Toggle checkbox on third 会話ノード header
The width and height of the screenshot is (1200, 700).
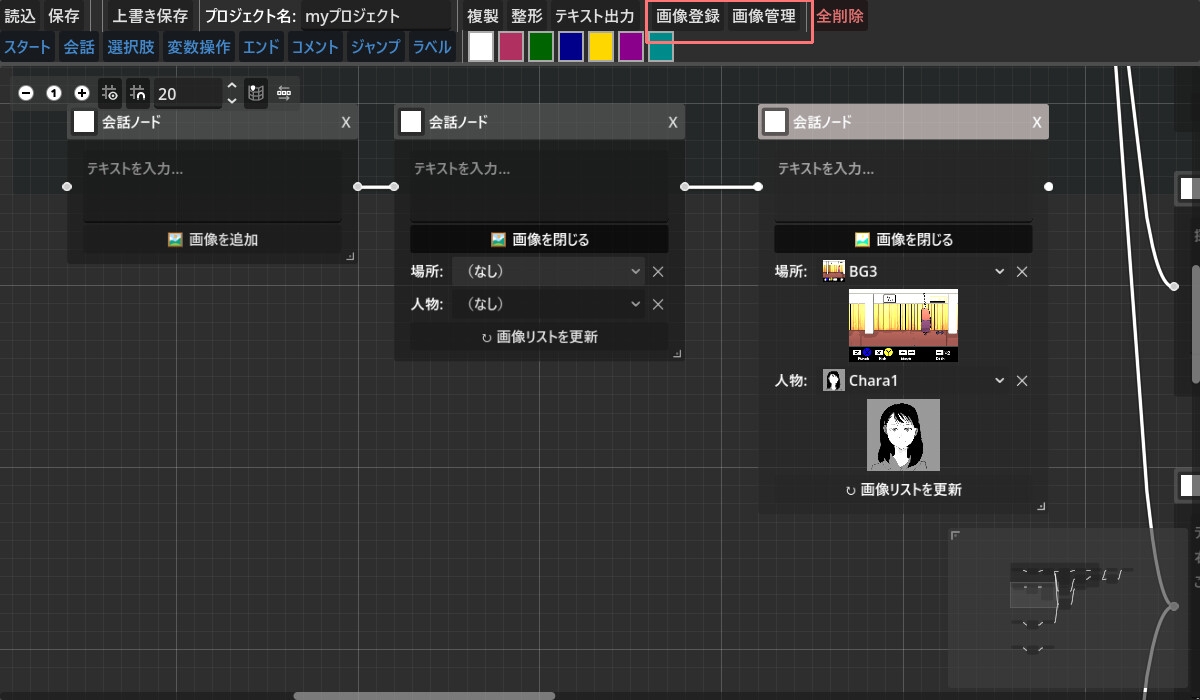(x=775, y=122)
